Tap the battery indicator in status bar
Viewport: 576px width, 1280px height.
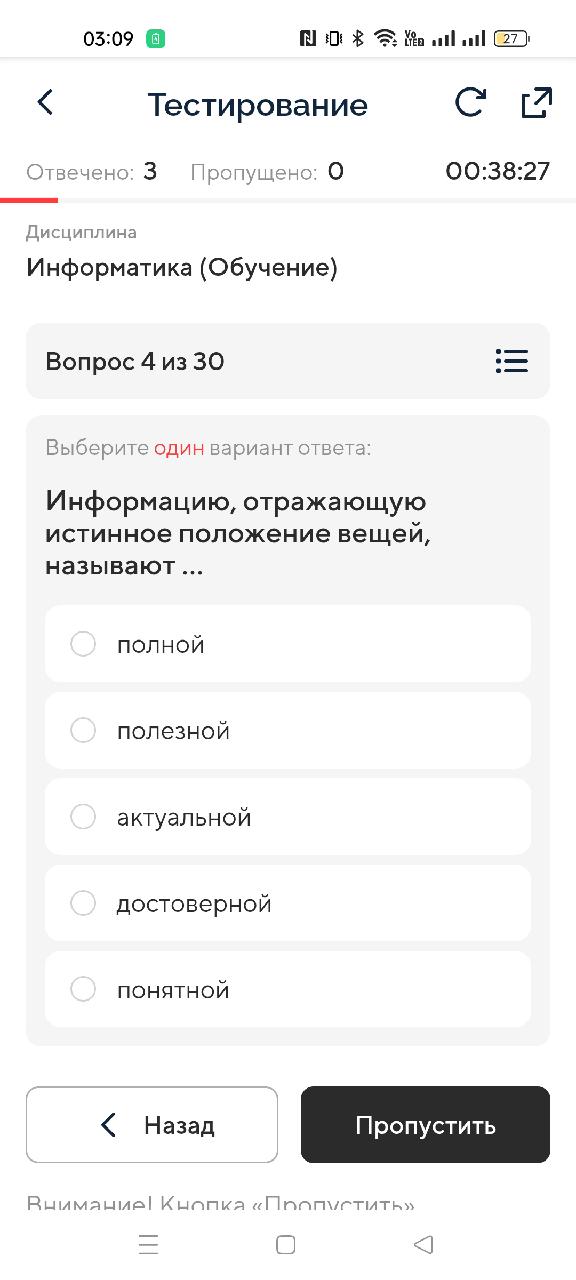click(x=512, y=39)
